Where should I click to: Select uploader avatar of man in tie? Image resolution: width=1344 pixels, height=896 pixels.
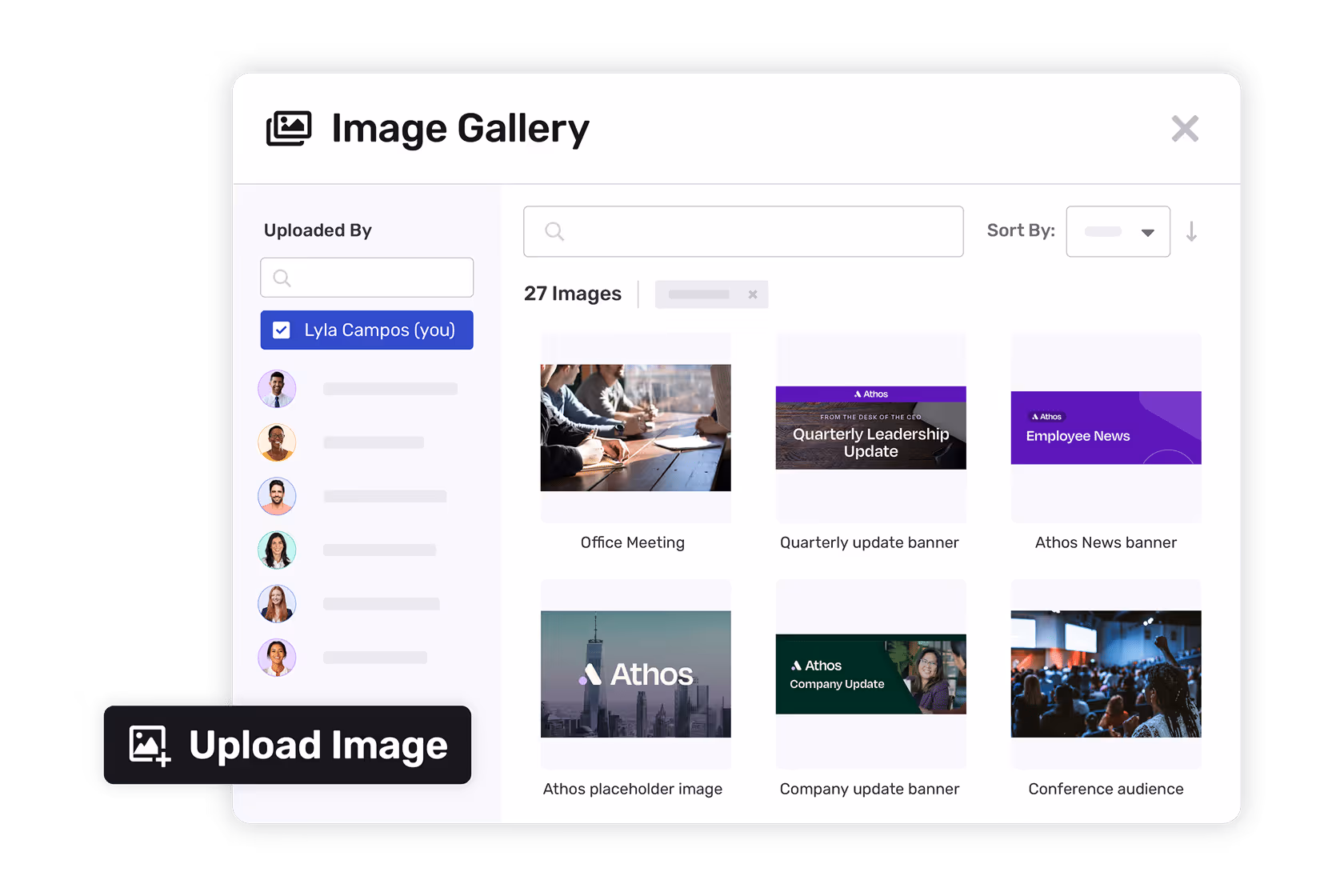(x=277, y=389)
